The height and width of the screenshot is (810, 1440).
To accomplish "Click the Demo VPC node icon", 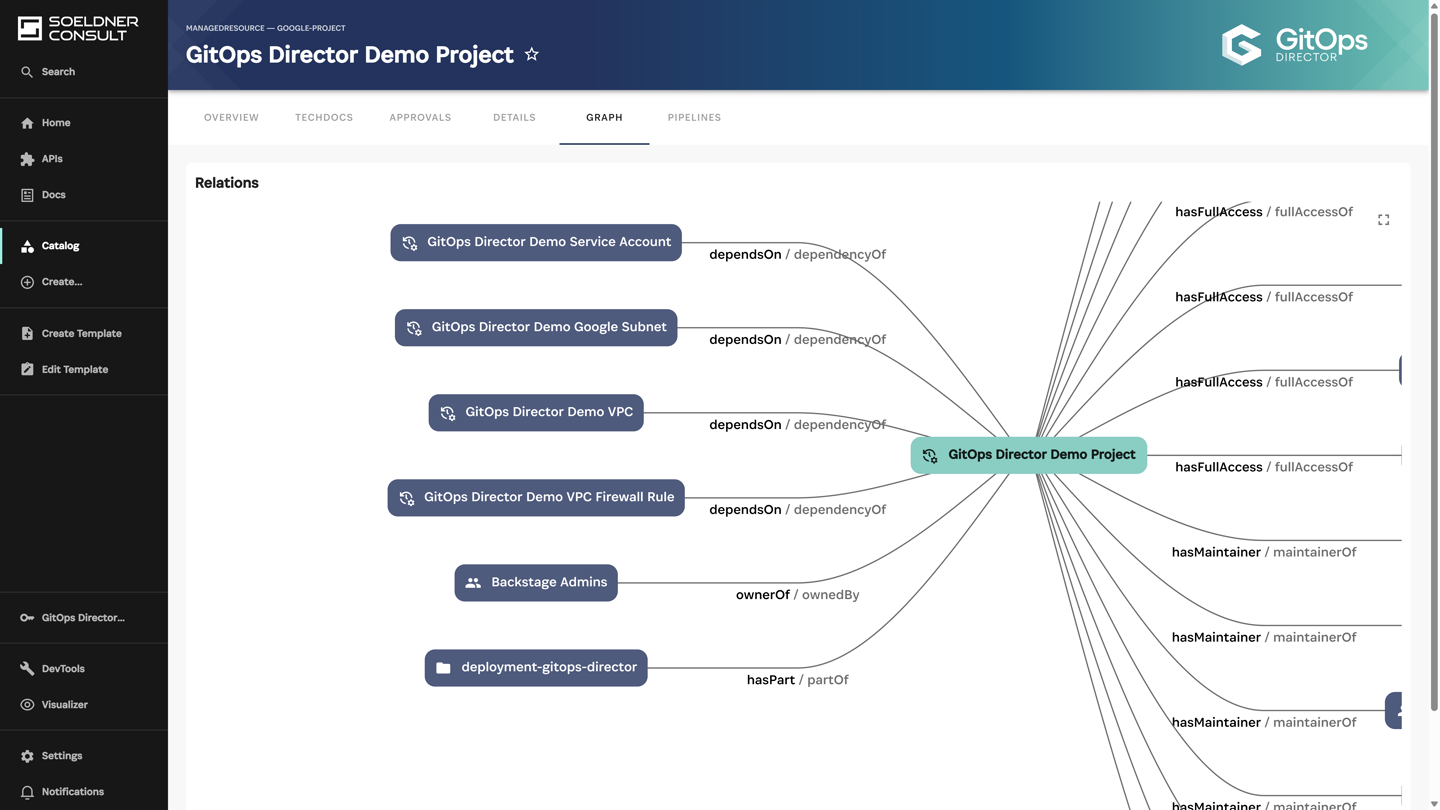I will pyautogui.click(x=448, y=413).
